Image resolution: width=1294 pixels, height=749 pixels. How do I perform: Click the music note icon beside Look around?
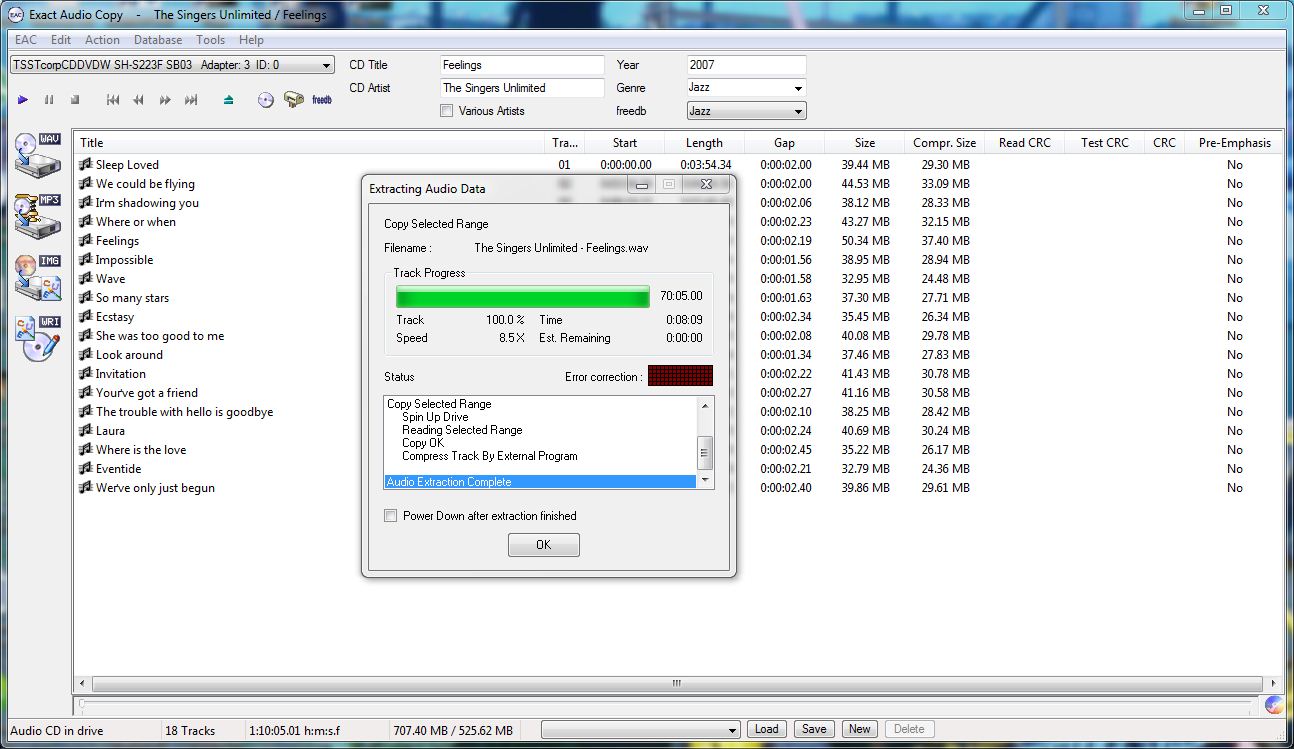[x=86, y=355]
